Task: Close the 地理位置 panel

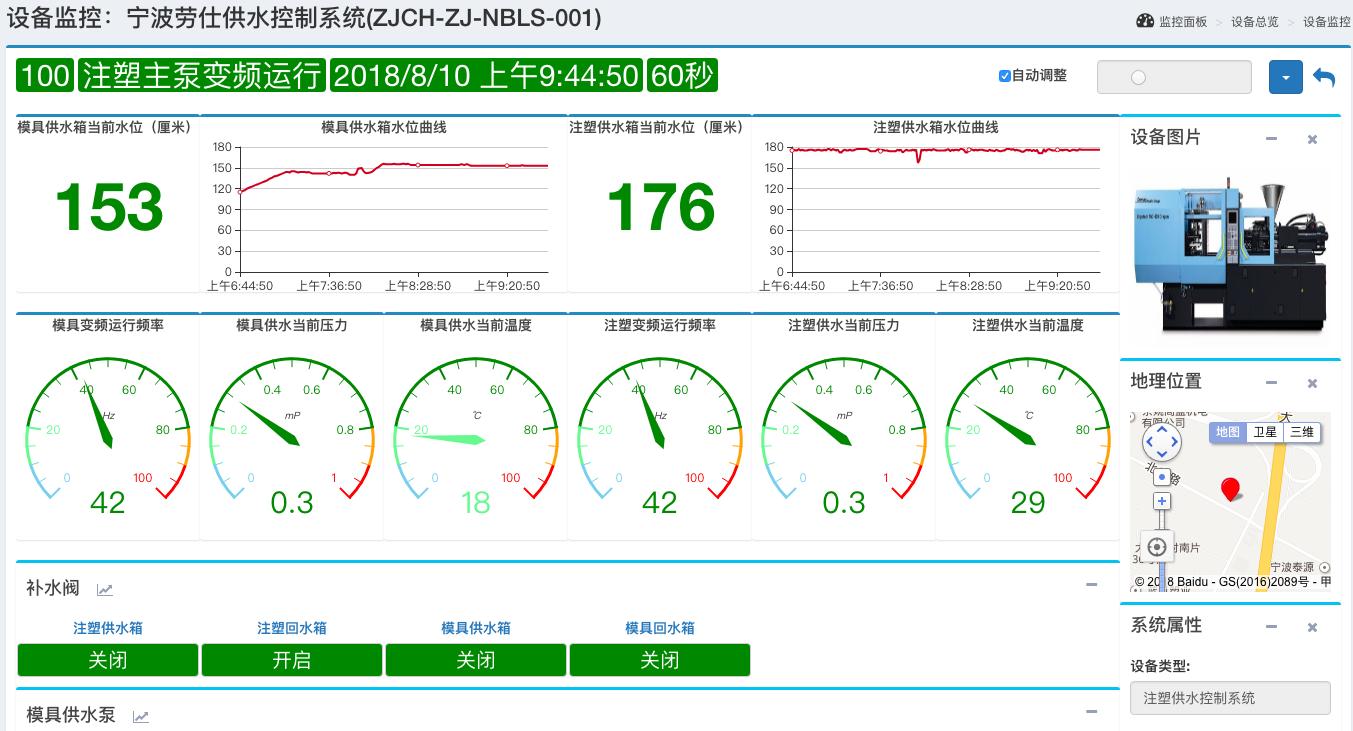Action: tap(1312, 383)
